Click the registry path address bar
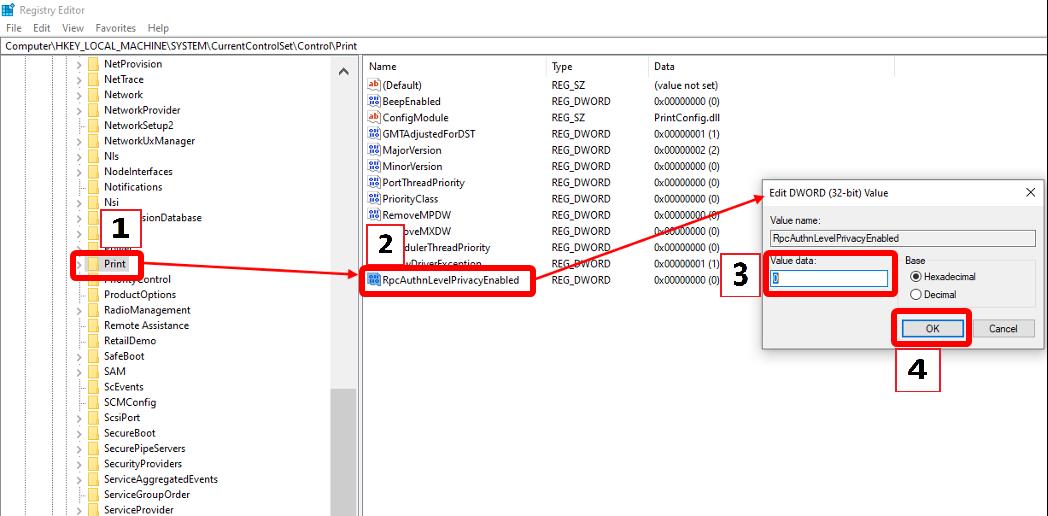1048x516 pixels. click(524, 46)
